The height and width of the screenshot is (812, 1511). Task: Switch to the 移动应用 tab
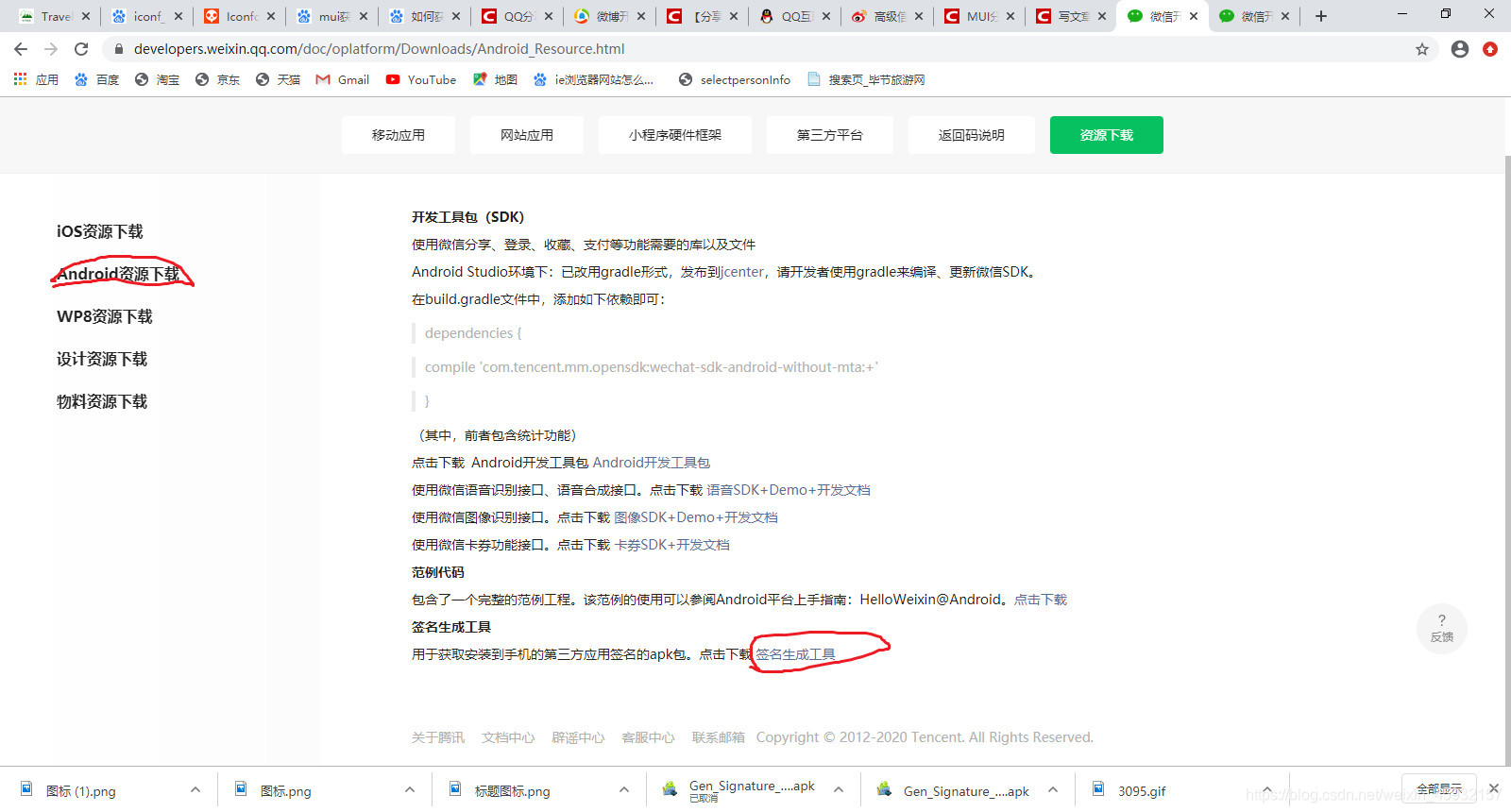click(399, 135)
